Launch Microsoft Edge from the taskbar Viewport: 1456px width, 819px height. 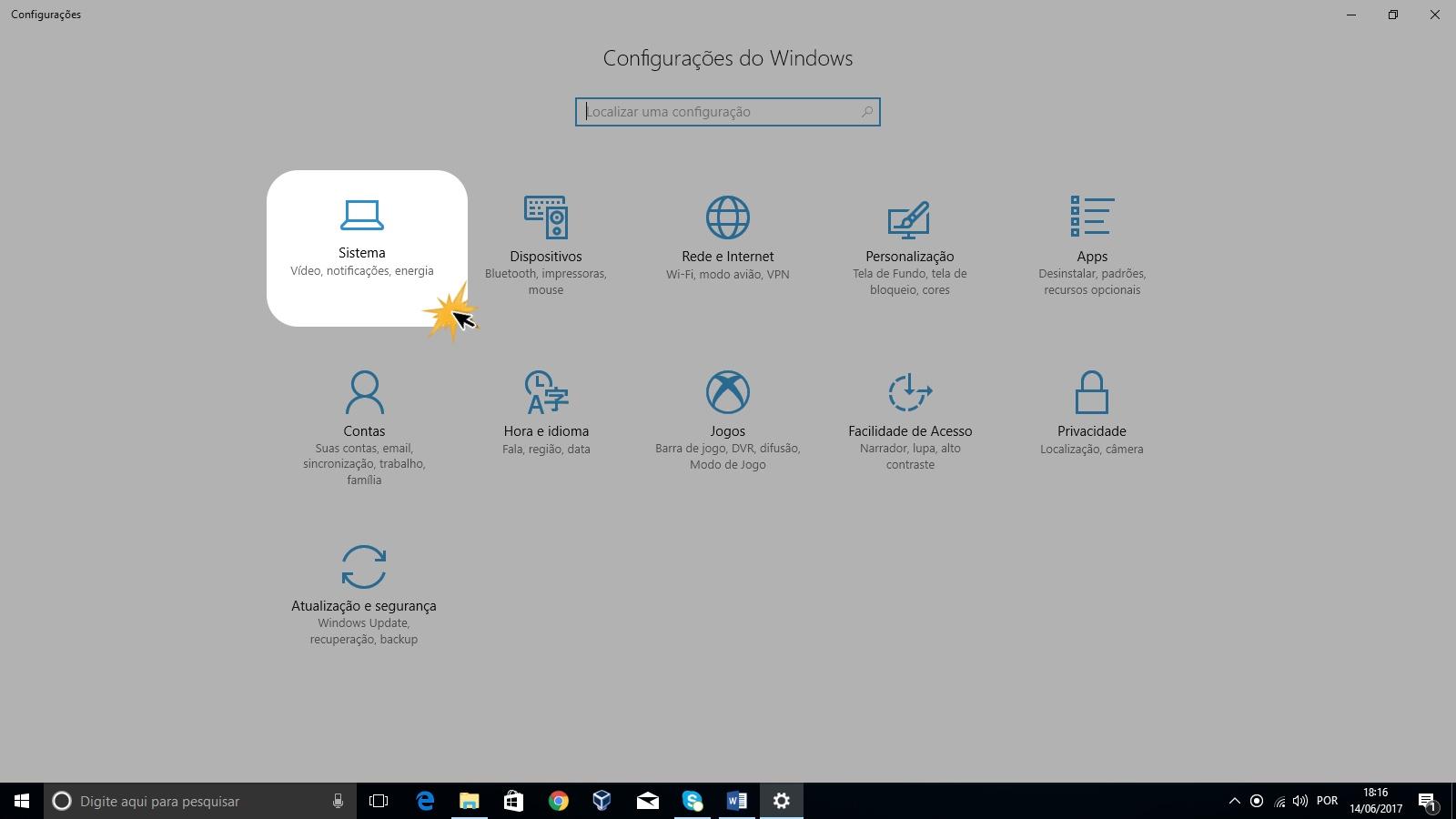click(425, 801)
